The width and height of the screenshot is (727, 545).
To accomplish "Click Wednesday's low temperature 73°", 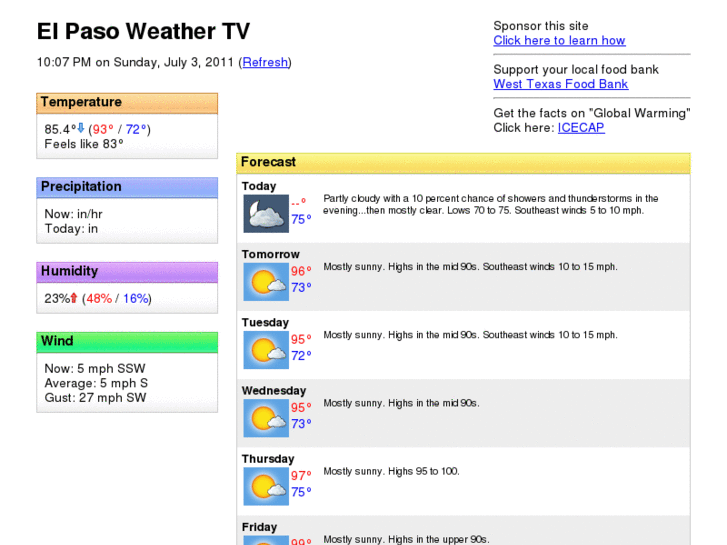I will click(301, 423).
